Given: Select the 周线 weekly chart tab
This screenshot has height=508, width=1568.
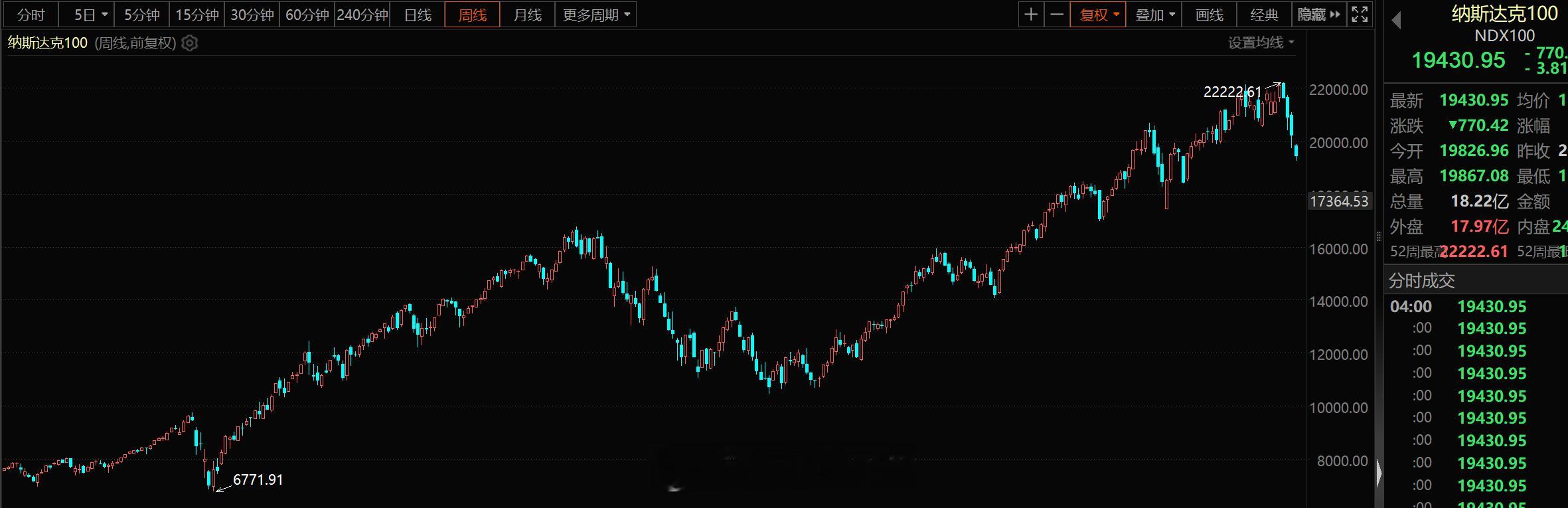Looking at the screenshot, I should click(x=472, y=15).
